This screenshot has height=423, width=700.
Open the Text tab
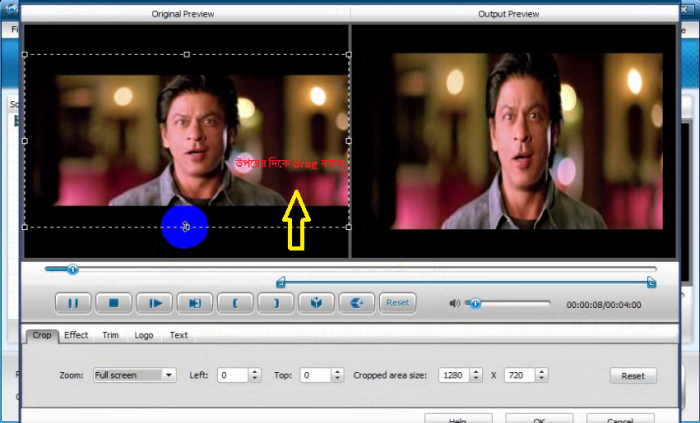179,335
